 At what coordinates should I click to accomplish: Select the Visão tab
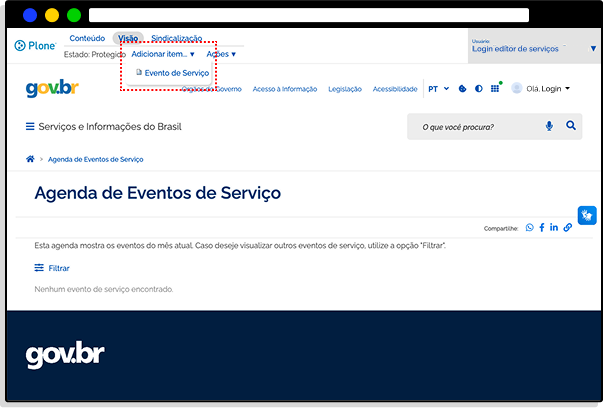(x=128, y=38)
